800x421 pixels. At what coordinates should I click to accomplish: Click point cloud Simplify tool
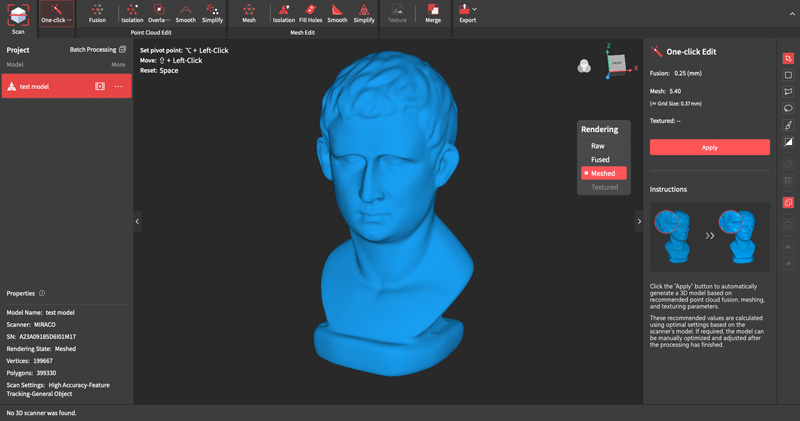[212, 14]
